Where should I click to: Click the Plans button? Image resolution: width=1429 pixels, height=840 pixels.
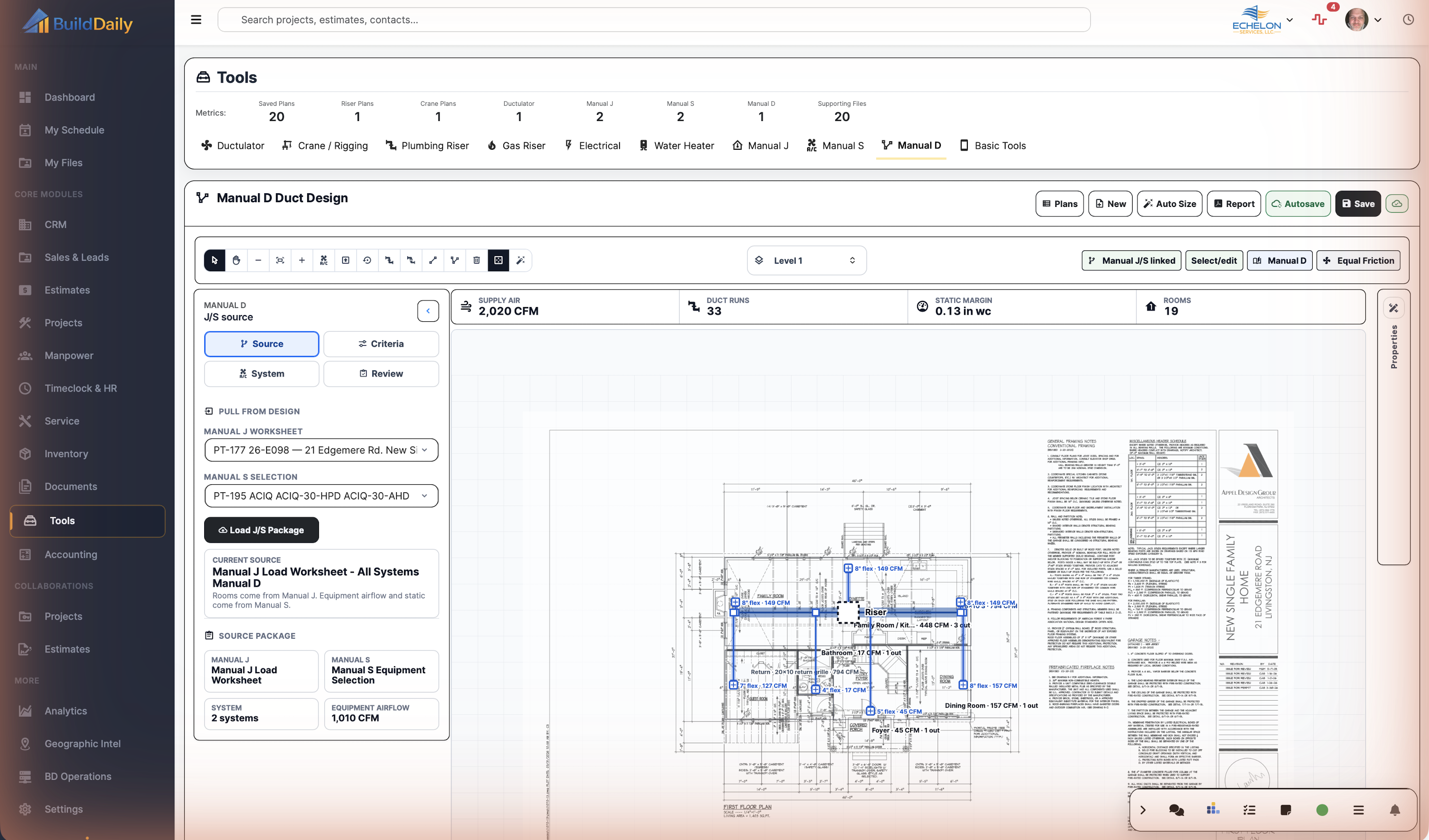tap(1059, 204)
